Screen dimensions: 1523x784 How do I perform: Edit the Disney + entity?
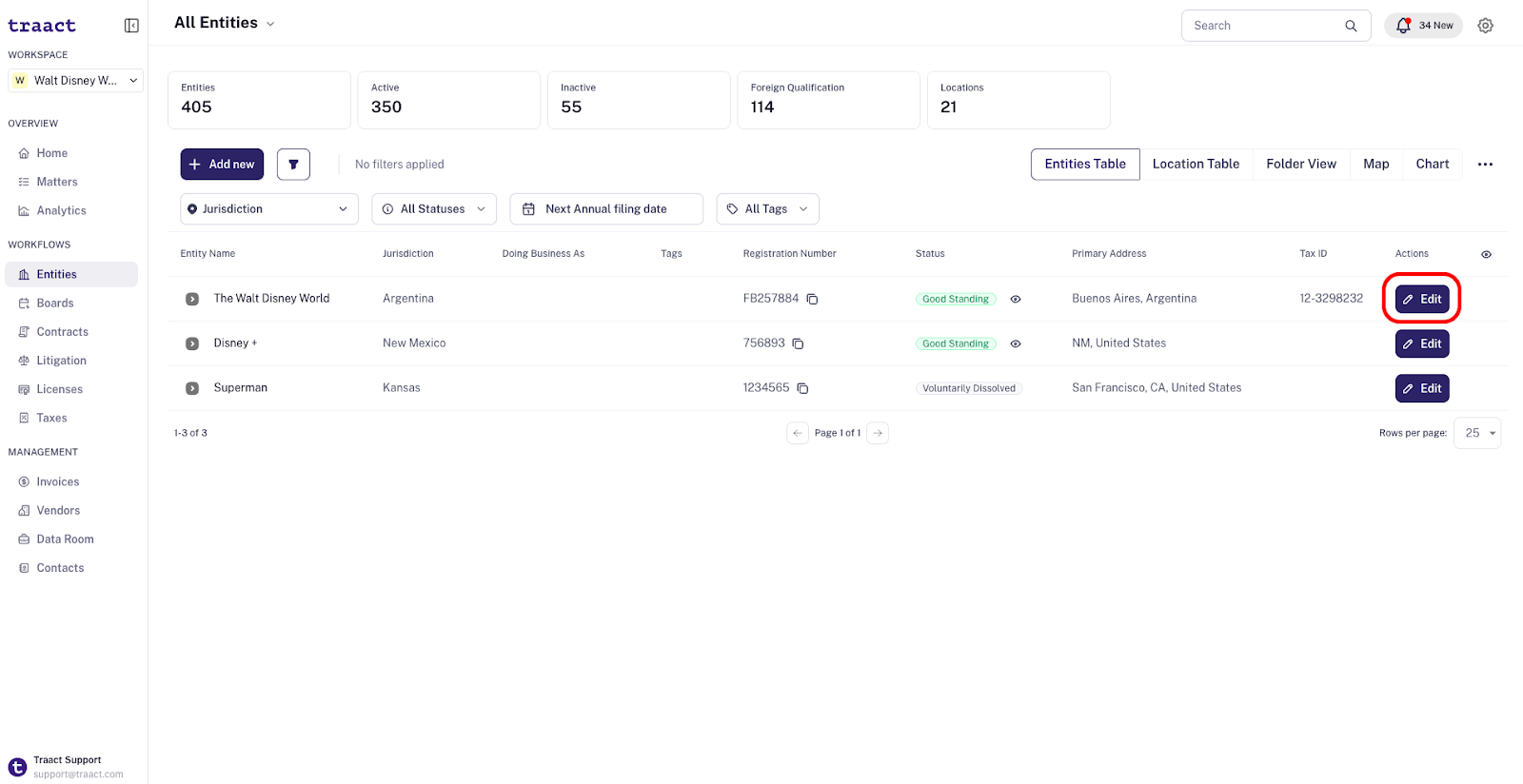pyautogui.click(x=1422, y=343)
